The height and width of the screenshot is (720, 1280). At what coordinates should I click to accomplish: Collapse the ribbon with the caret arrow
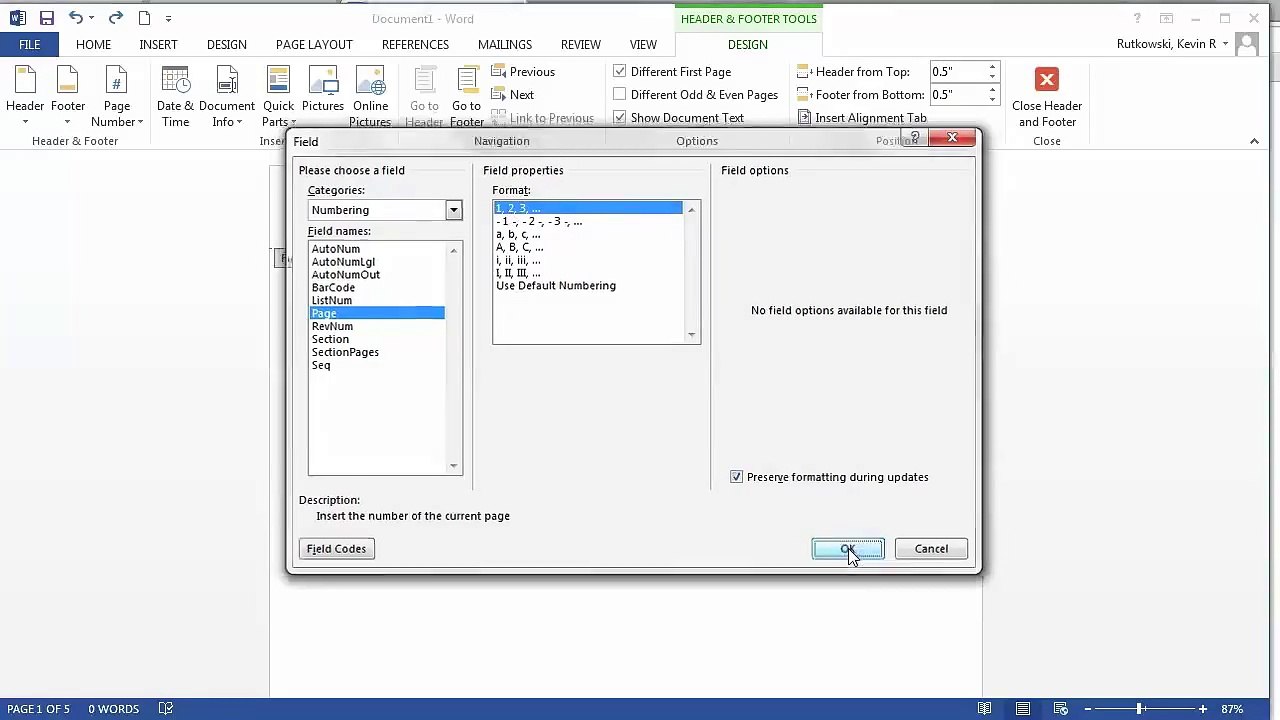(x=1254, y=141)
